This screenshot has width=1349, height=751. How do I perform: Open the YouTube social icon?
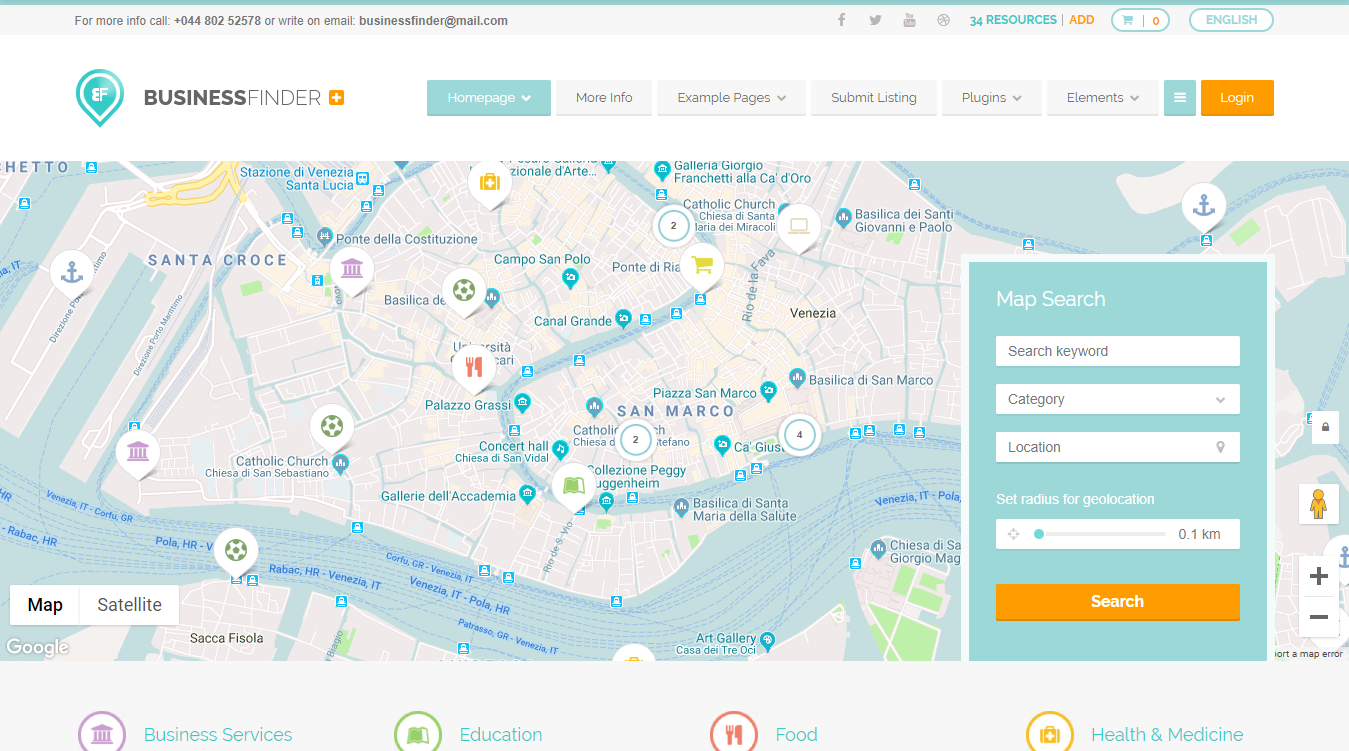click(x=909, y=20)
